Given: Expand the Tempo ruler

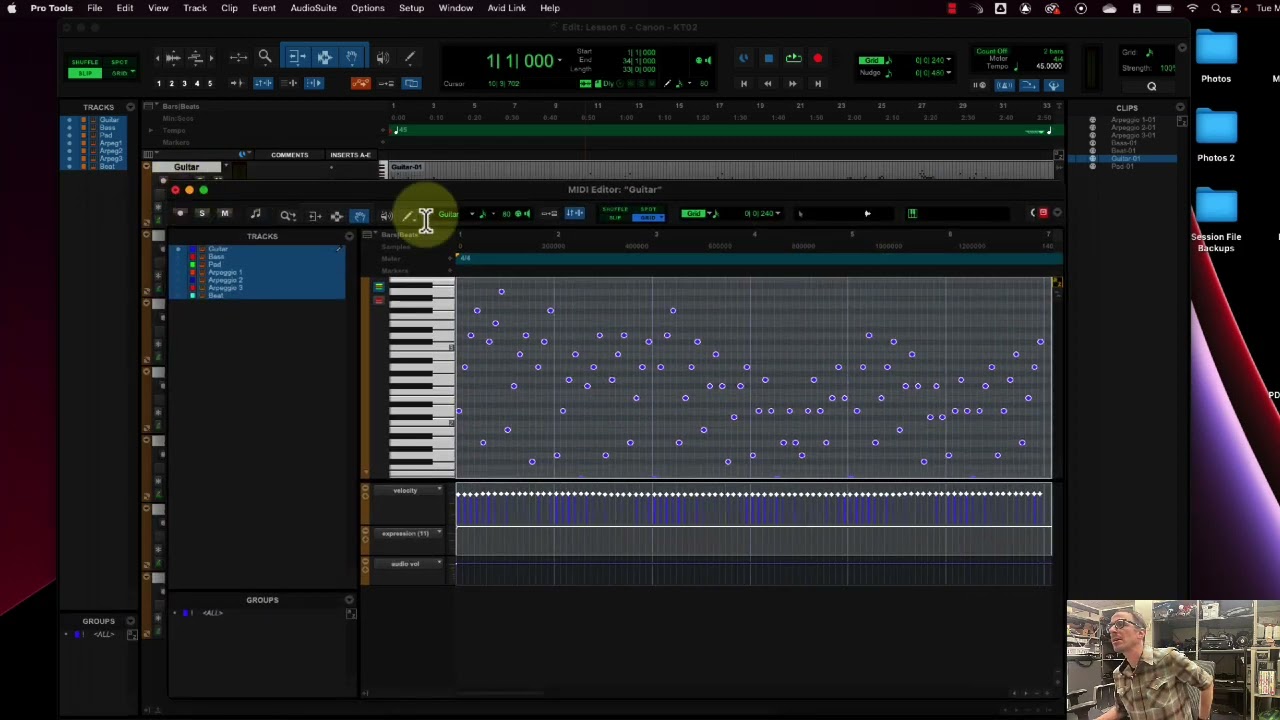Looking at the screenshot, I should coord(151,130).
